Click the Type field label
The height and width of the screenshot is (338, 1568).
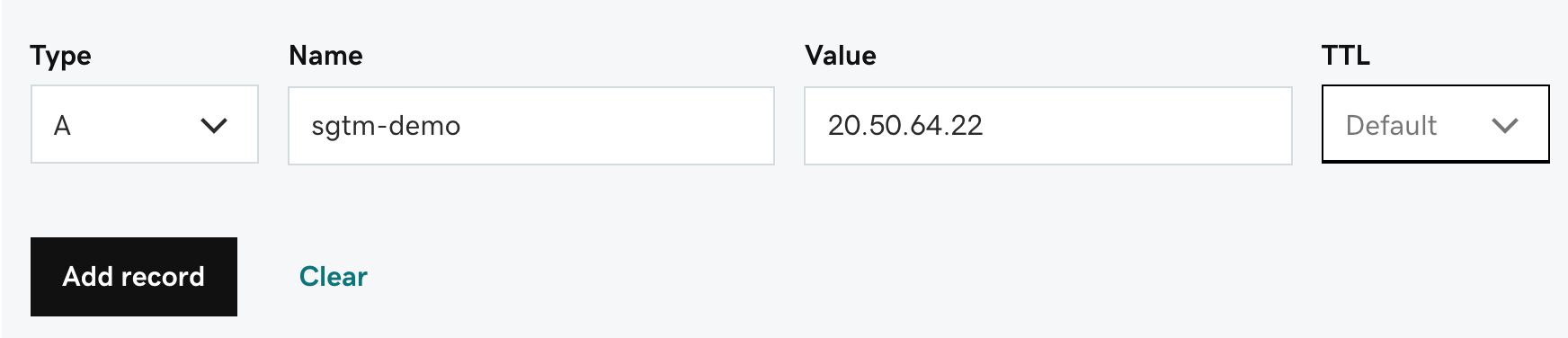[x=61, y=56]
